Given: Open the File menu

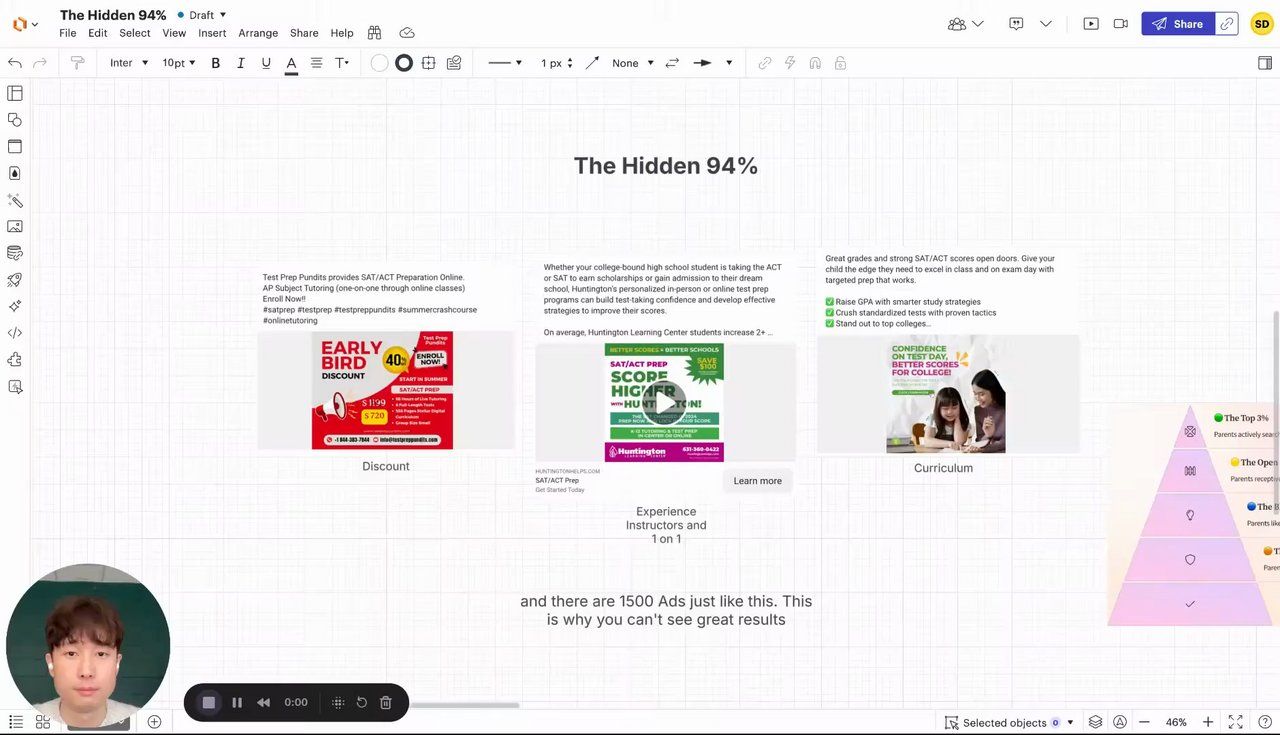Looking at the screenshot, I should pos(68,33).
